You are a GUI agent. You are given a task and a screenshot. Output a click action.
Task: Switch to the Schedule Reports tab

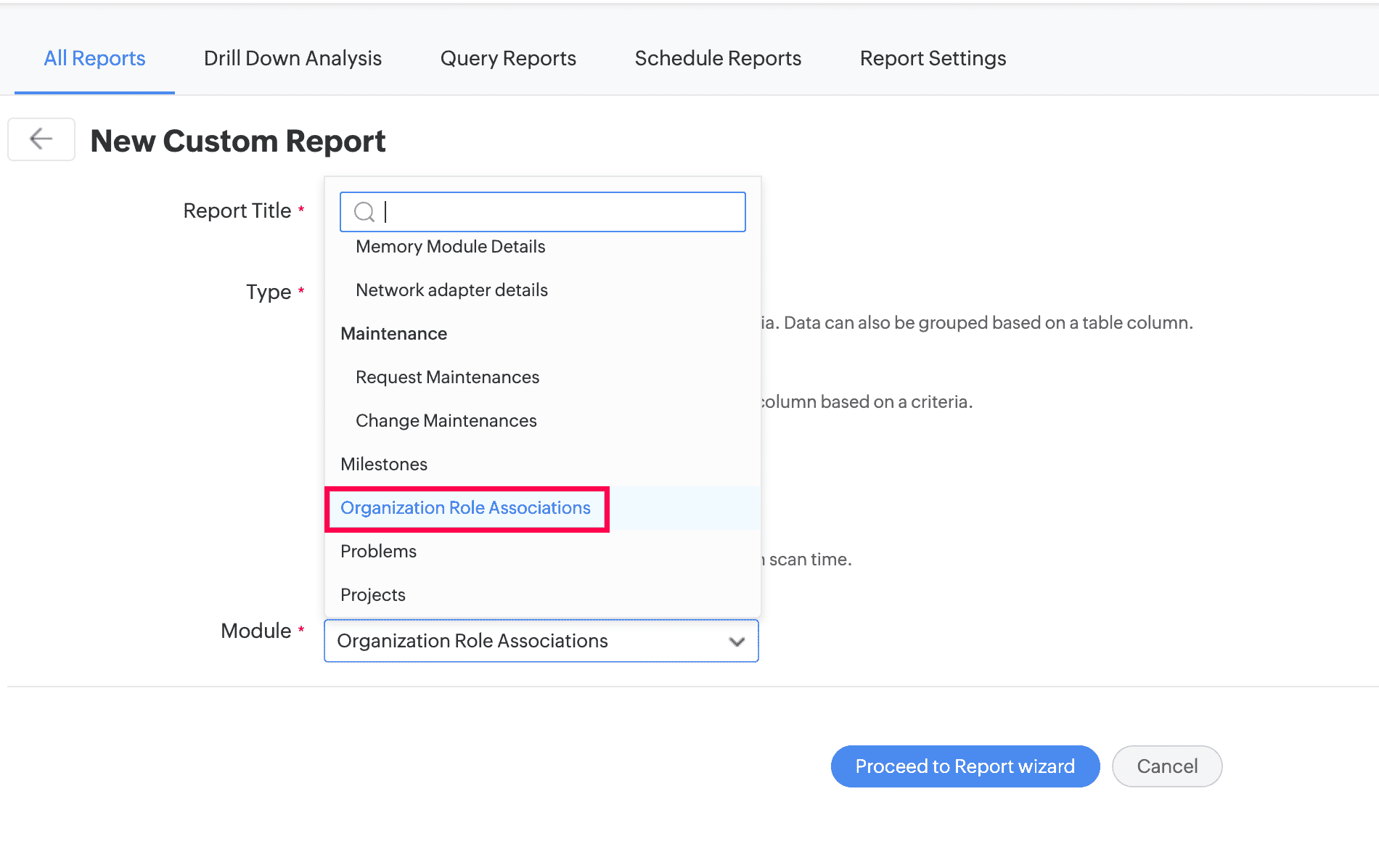(x=717, y=58)
